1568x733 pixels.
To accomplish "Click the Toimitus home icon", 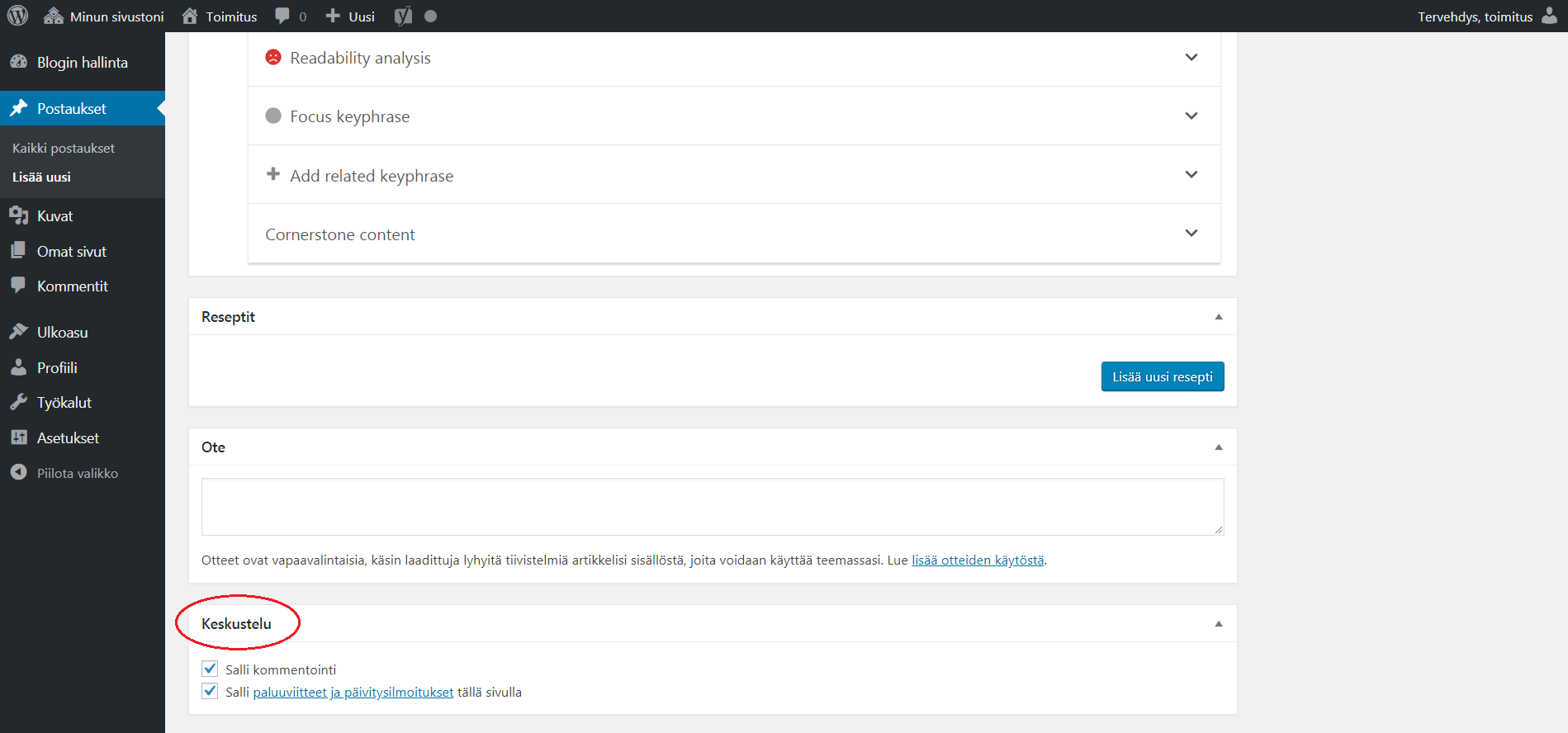I will coord(190,16).
